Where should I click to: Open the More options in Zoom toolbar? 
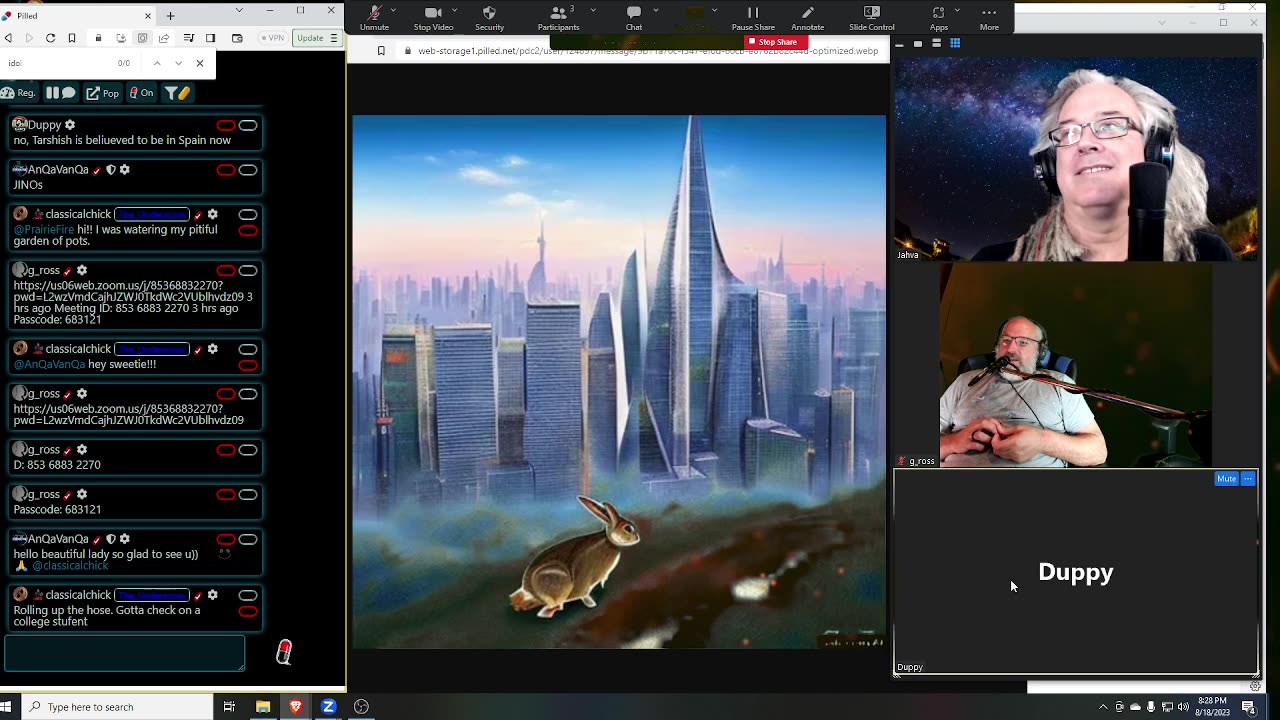pyautogui.click(x=989, y=17)
